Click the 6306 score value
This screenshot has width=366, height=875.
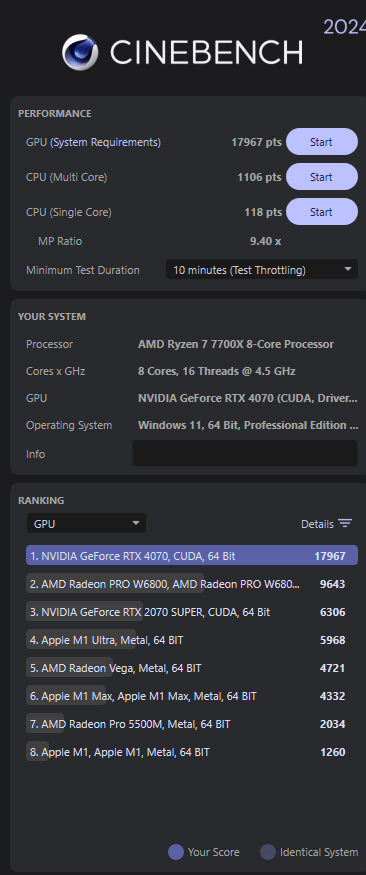click(333, 612)
